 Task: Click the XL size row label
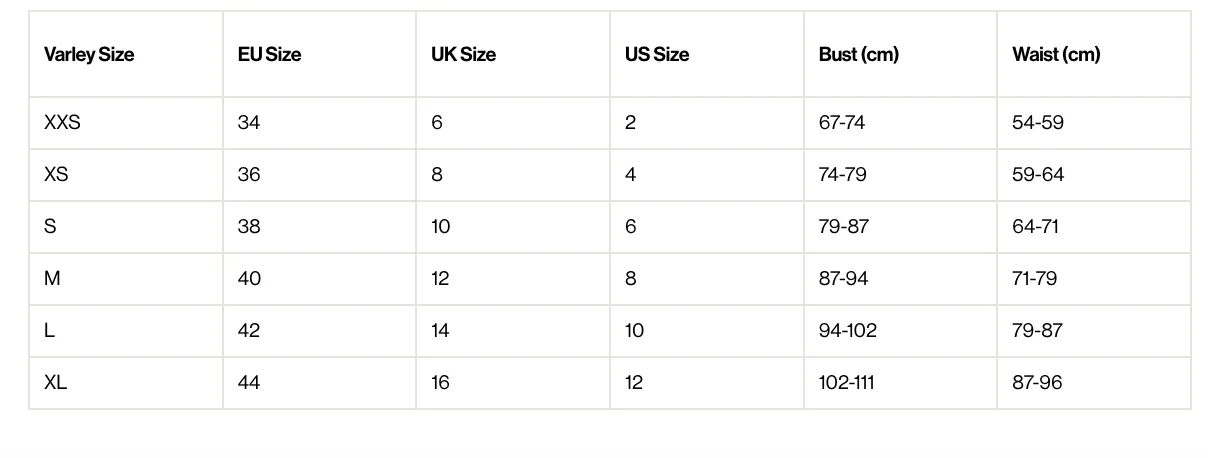pos(126,383)
